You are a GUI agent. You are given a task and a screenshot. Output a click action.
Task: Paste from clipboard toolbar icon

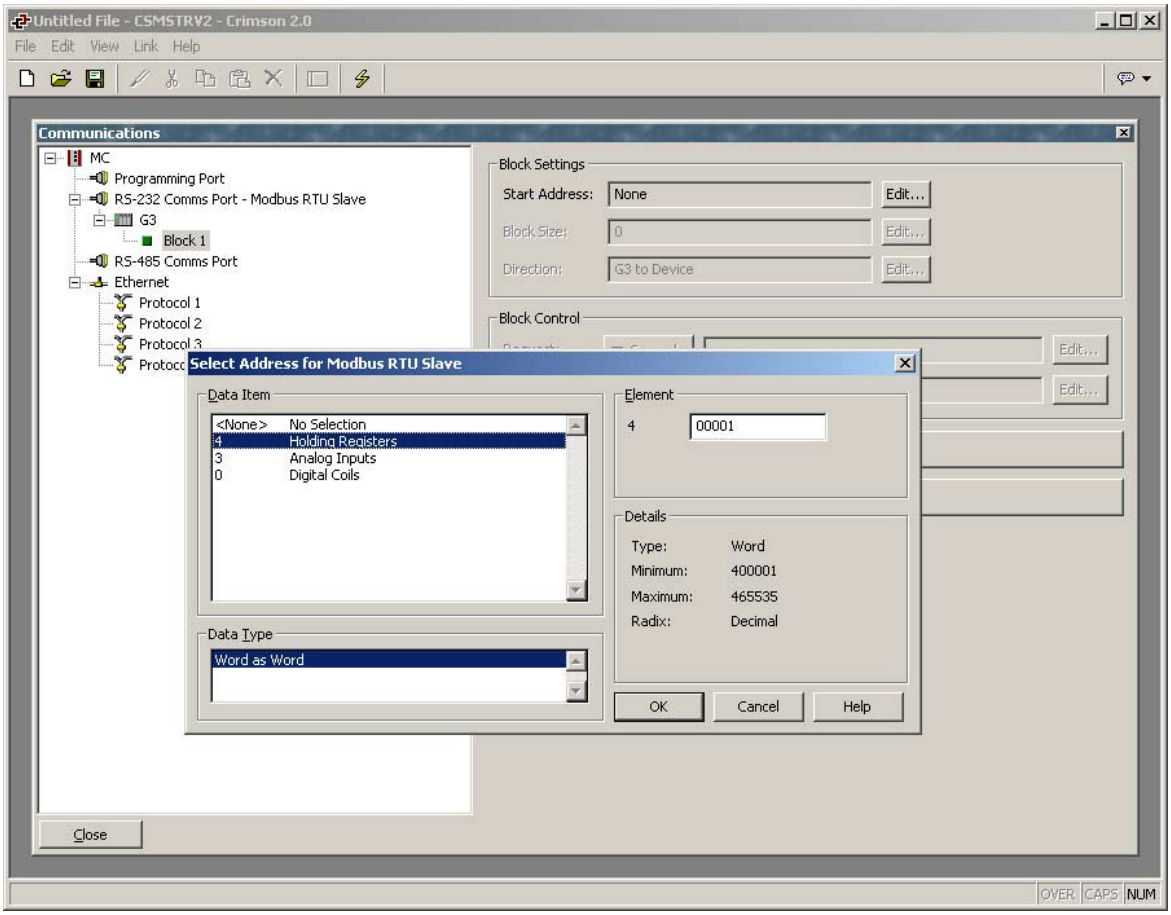click(239, 78)
